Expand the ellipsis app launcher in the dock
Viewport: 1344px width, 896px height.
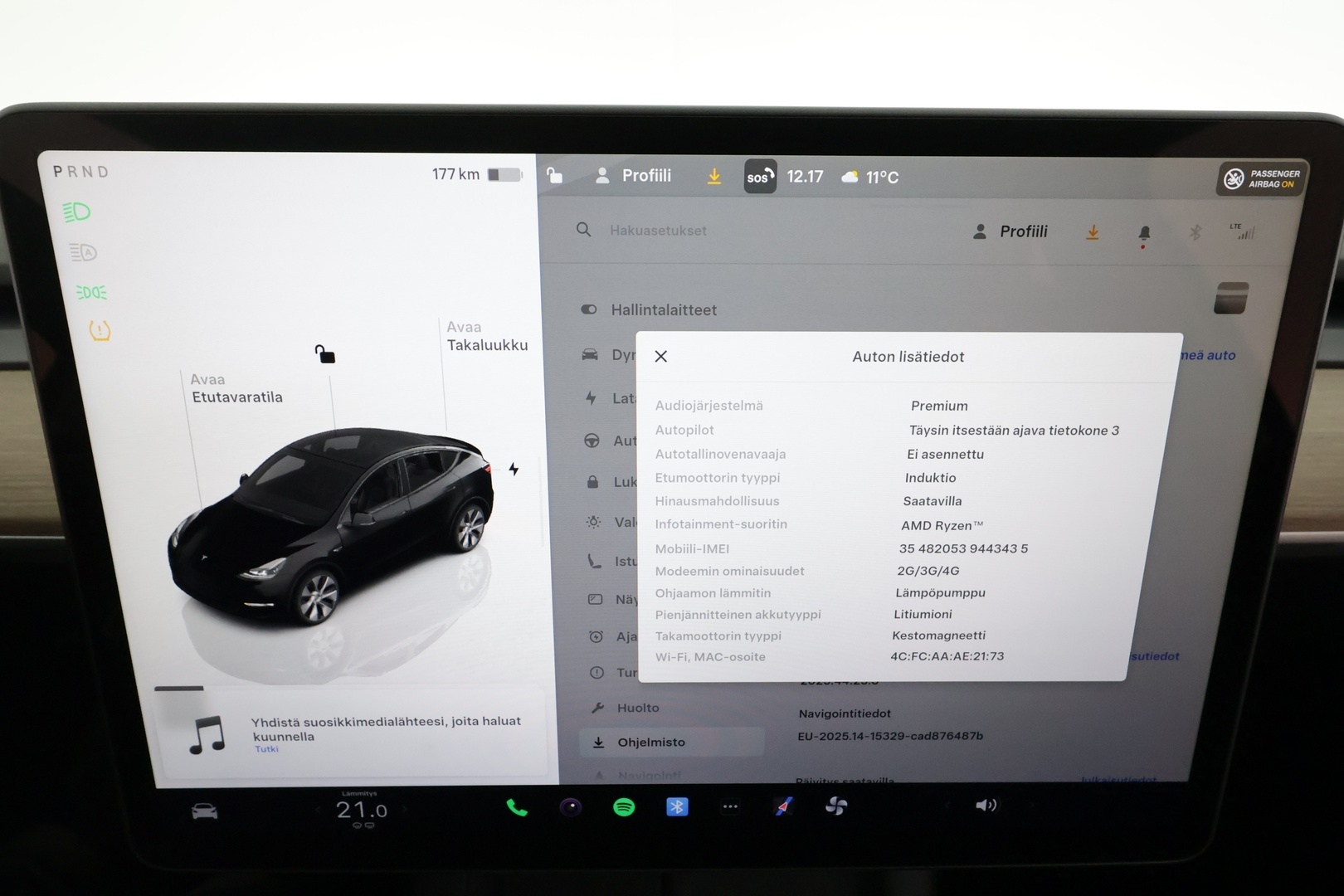(731, 806)
